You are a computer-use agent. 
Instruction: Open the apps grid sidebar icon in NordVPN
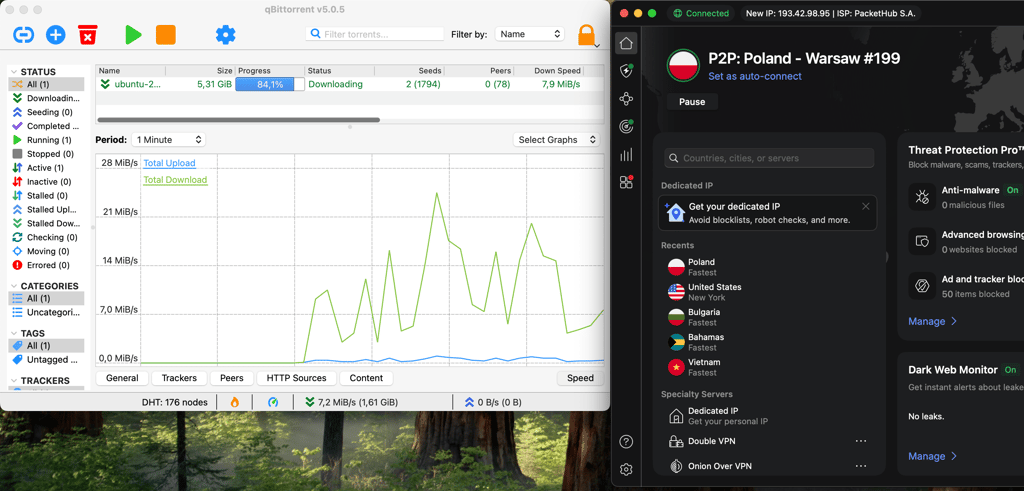(x=626, y=182)
